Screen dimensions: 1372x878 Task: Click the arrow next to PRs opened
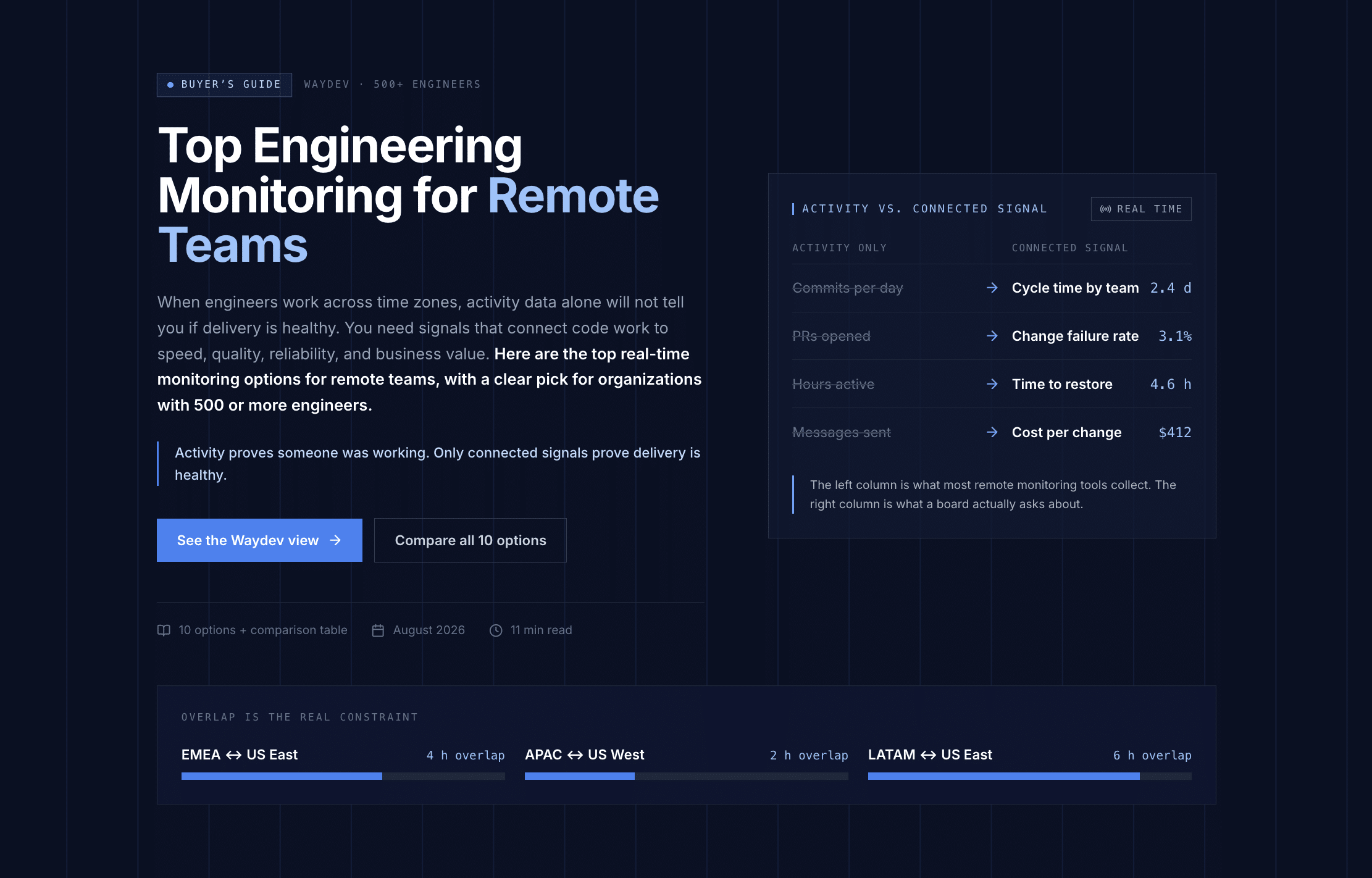pos(992,336)
